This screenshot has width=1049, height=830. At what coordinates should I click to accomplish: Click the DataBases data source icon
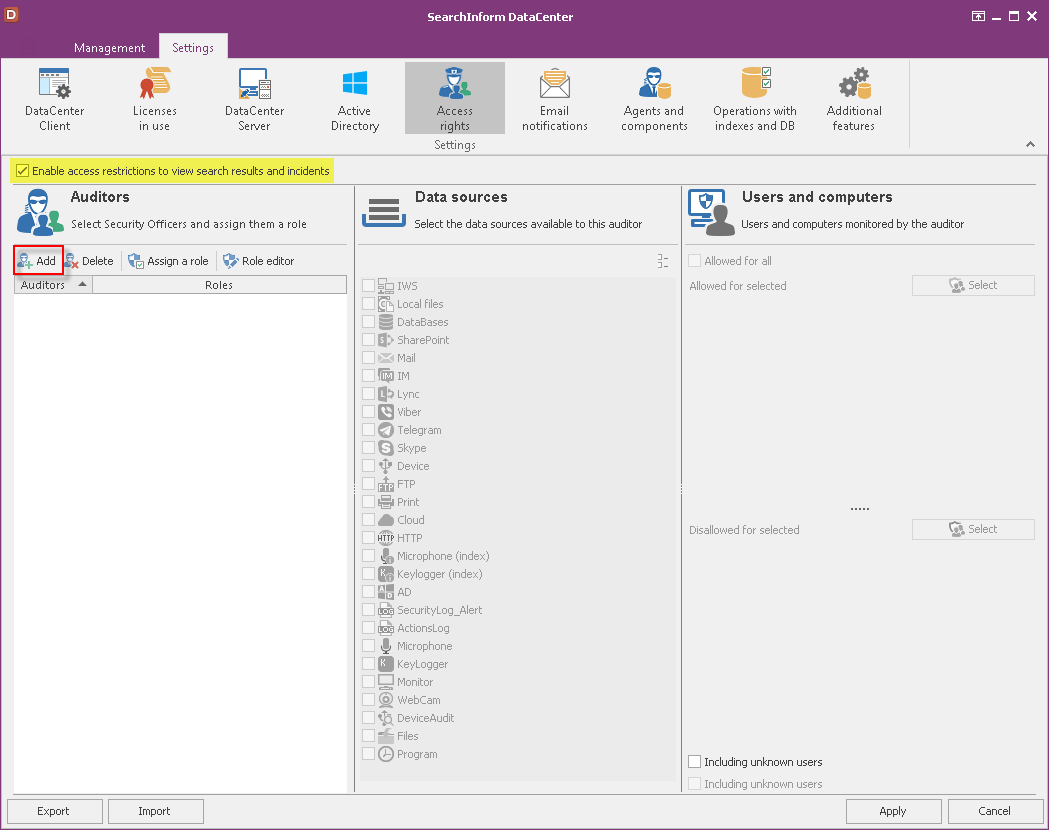pos(386,322)
